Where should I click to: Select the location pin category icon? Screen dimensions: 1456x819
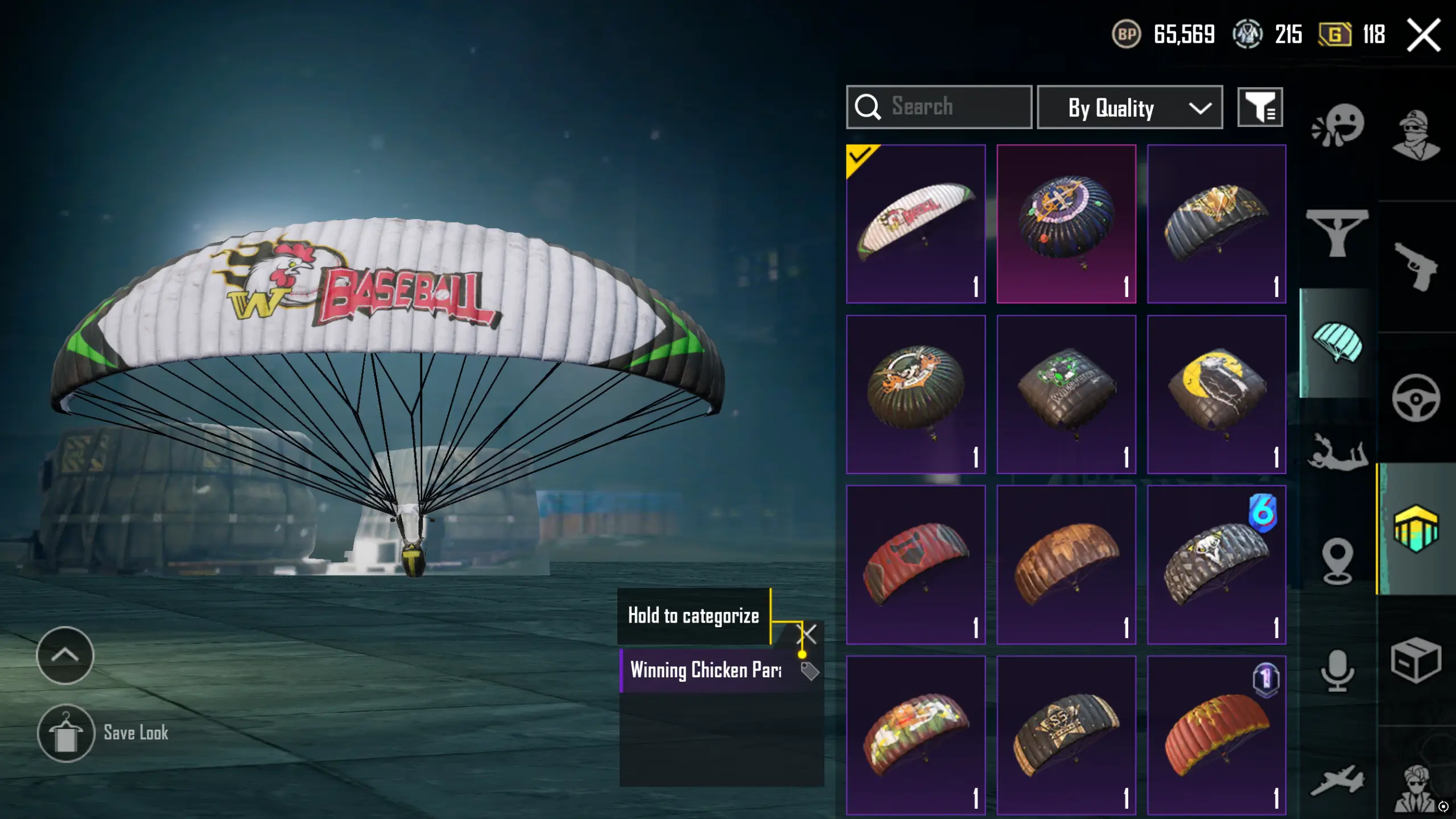pos(1337,561)
